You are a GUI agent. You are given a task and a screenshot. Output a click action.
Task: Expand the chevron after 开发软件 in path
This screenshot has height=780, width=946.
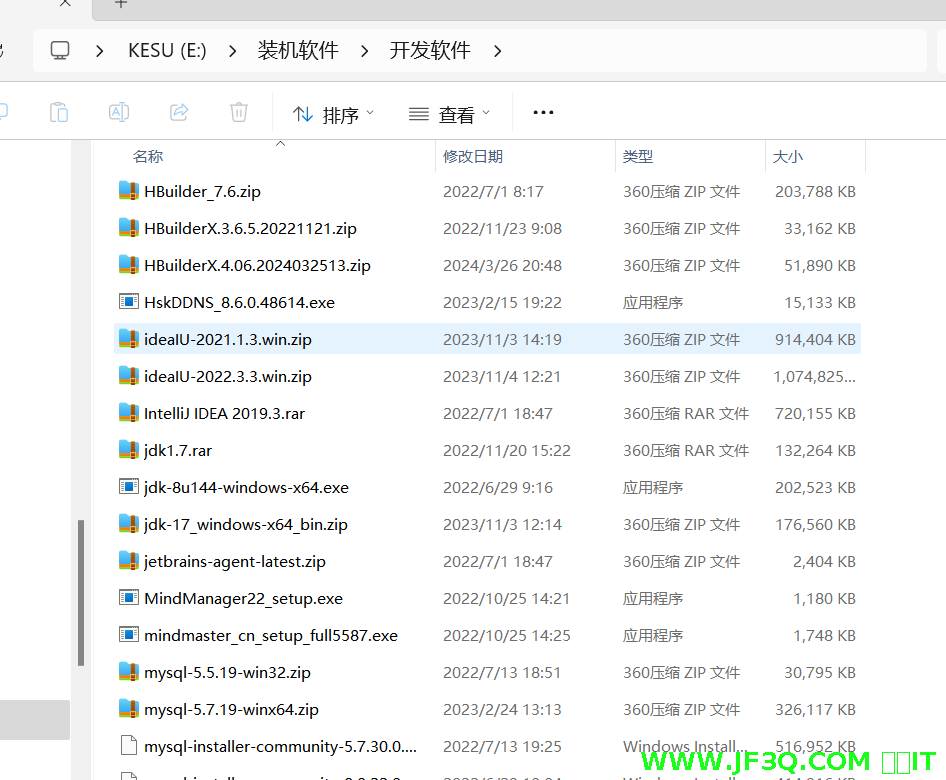[498, 50]
